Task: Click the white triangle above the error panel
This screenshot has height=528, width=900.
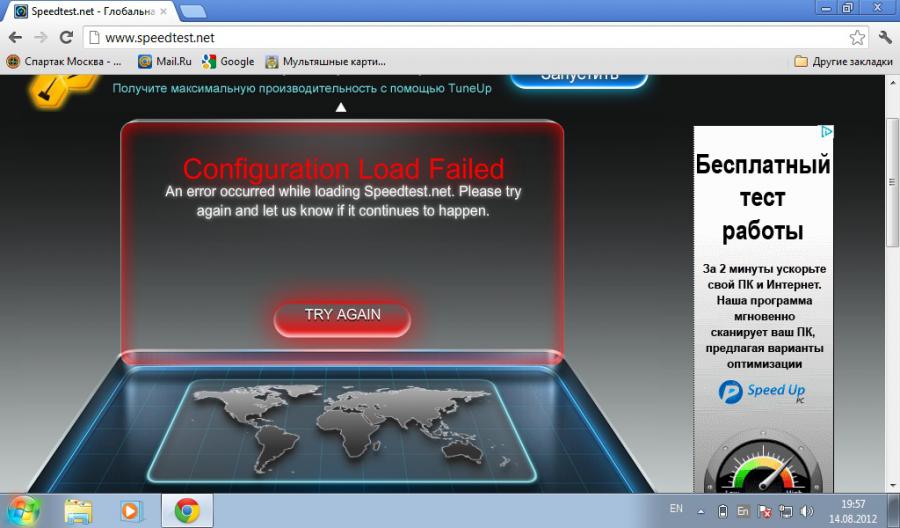Action: tap(341, 107)
